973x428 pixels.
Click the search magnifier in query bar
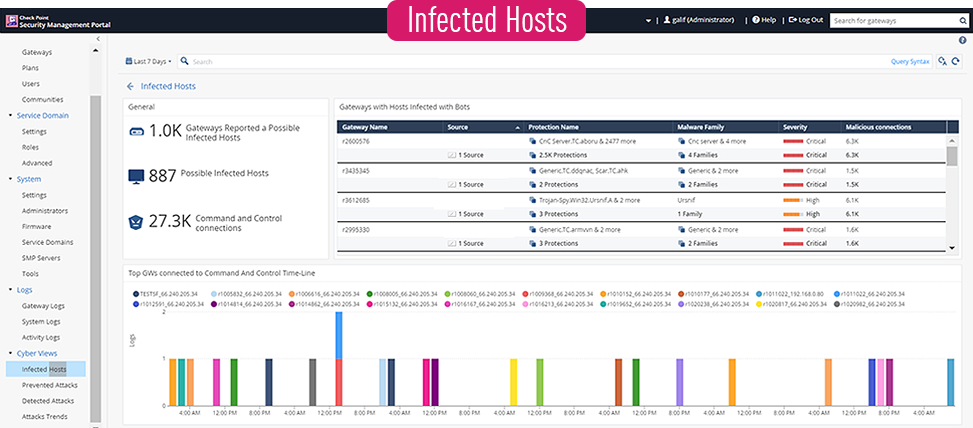tap(184, 61)
